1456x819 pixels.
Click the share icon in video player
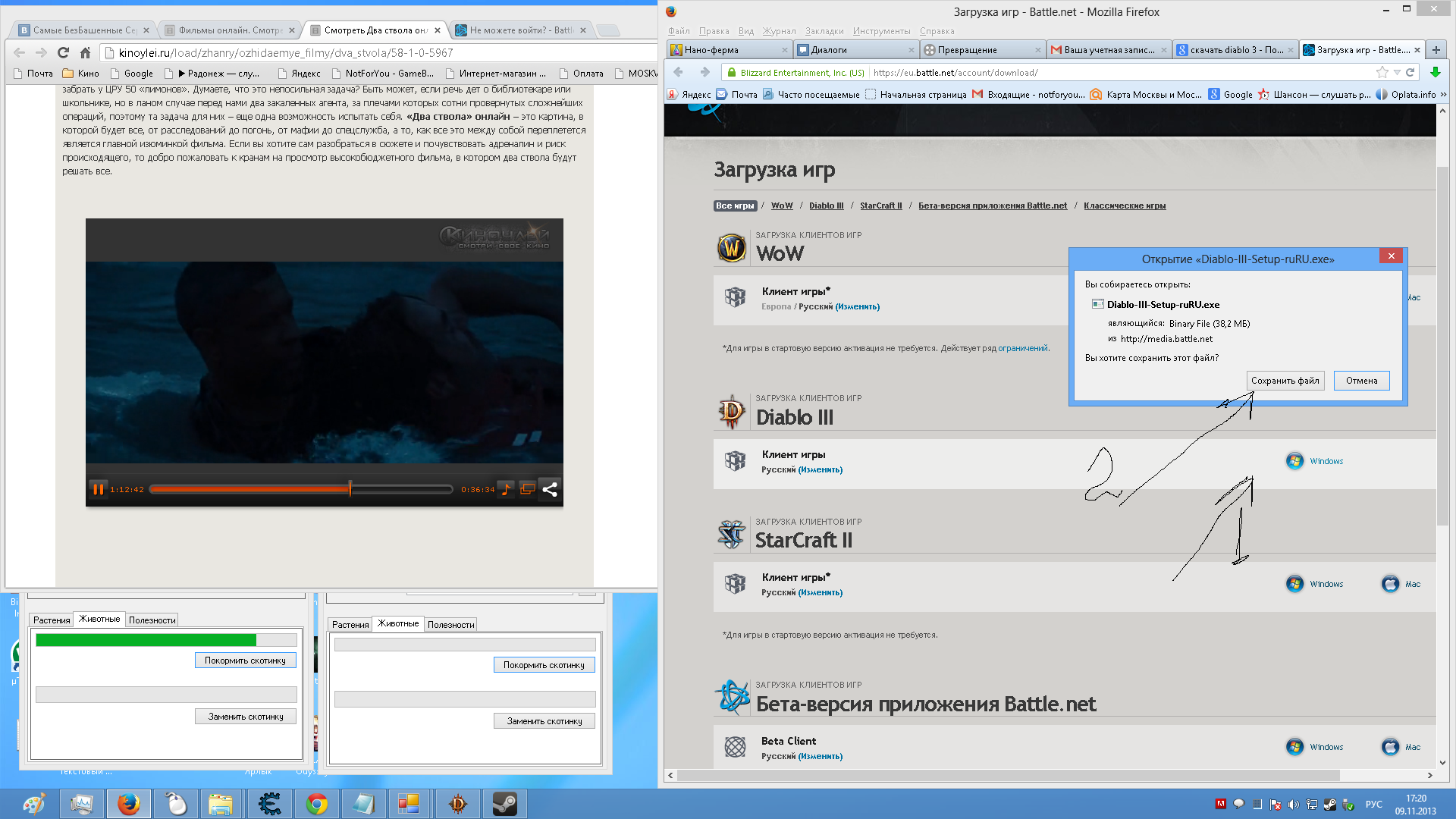[550, 489]
